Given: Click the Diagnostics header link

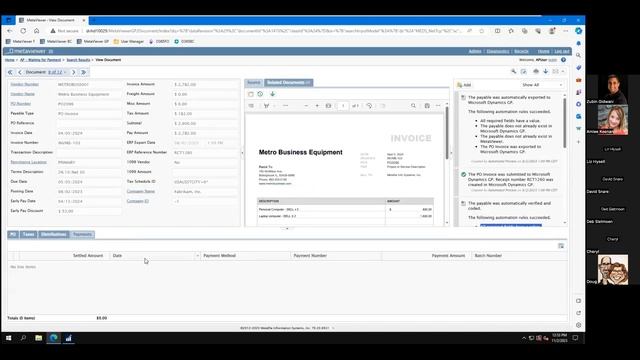Looking at the screenshot, I should pyautogui.click(x=498, y=51).
